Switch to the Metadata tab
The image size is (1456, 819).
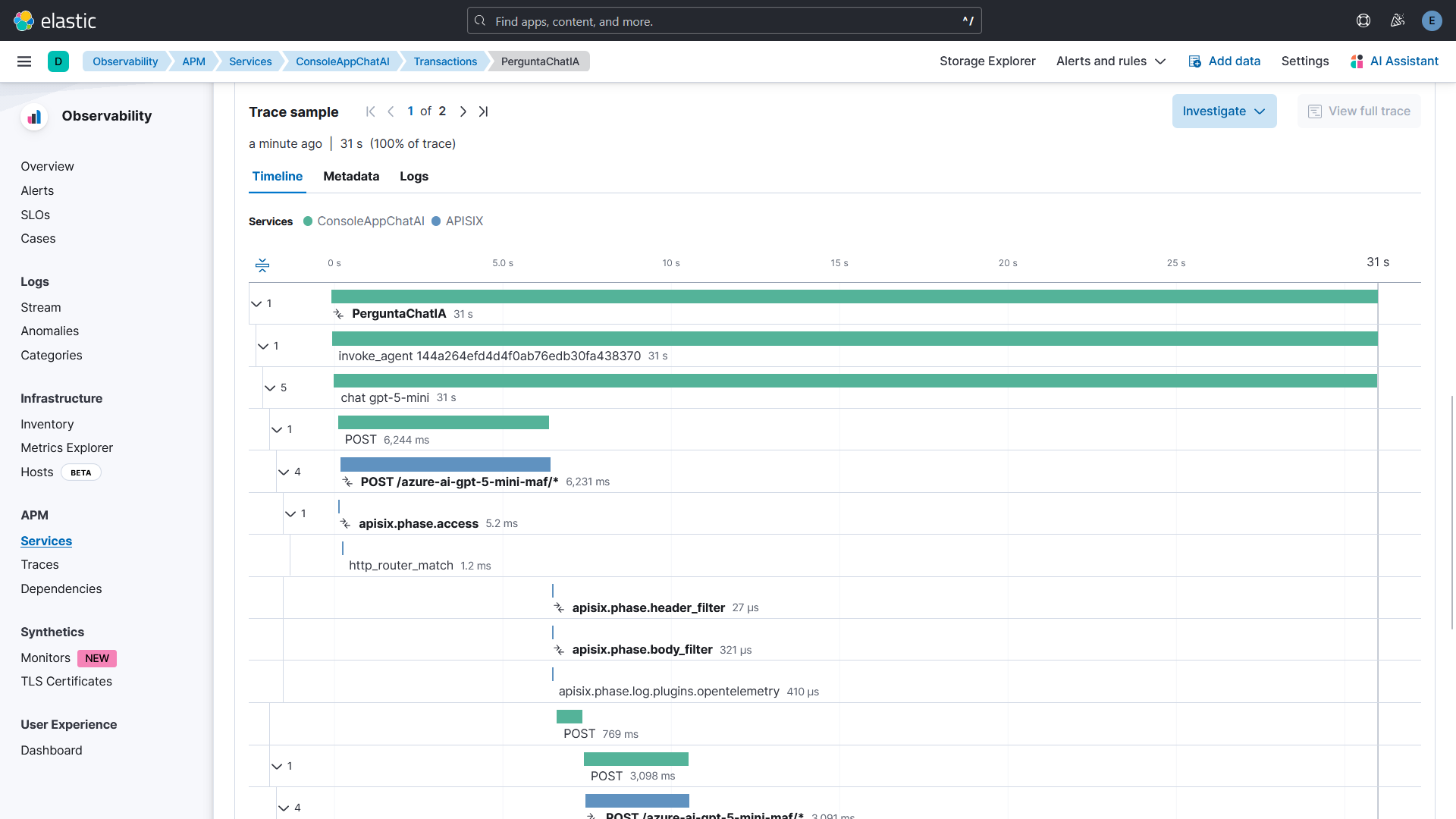coord(351,176)
